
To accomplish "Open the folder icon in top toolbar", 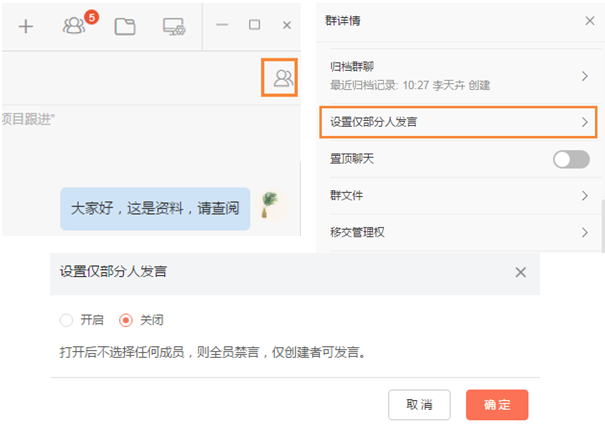I will [125, 26].
